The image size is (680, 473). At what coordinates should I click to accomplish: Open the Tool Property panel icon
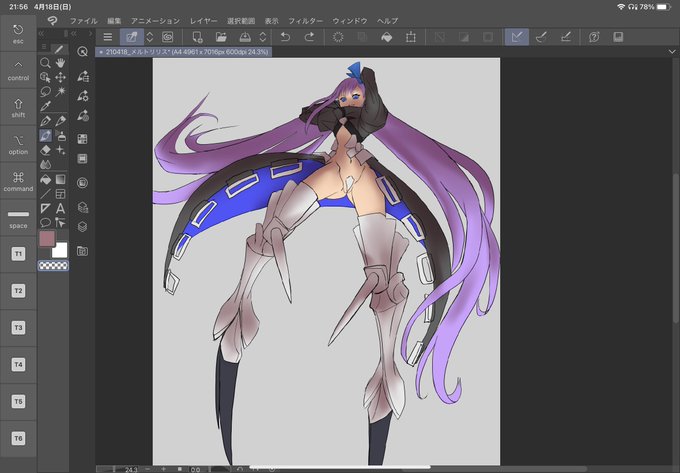click(82, 96)
